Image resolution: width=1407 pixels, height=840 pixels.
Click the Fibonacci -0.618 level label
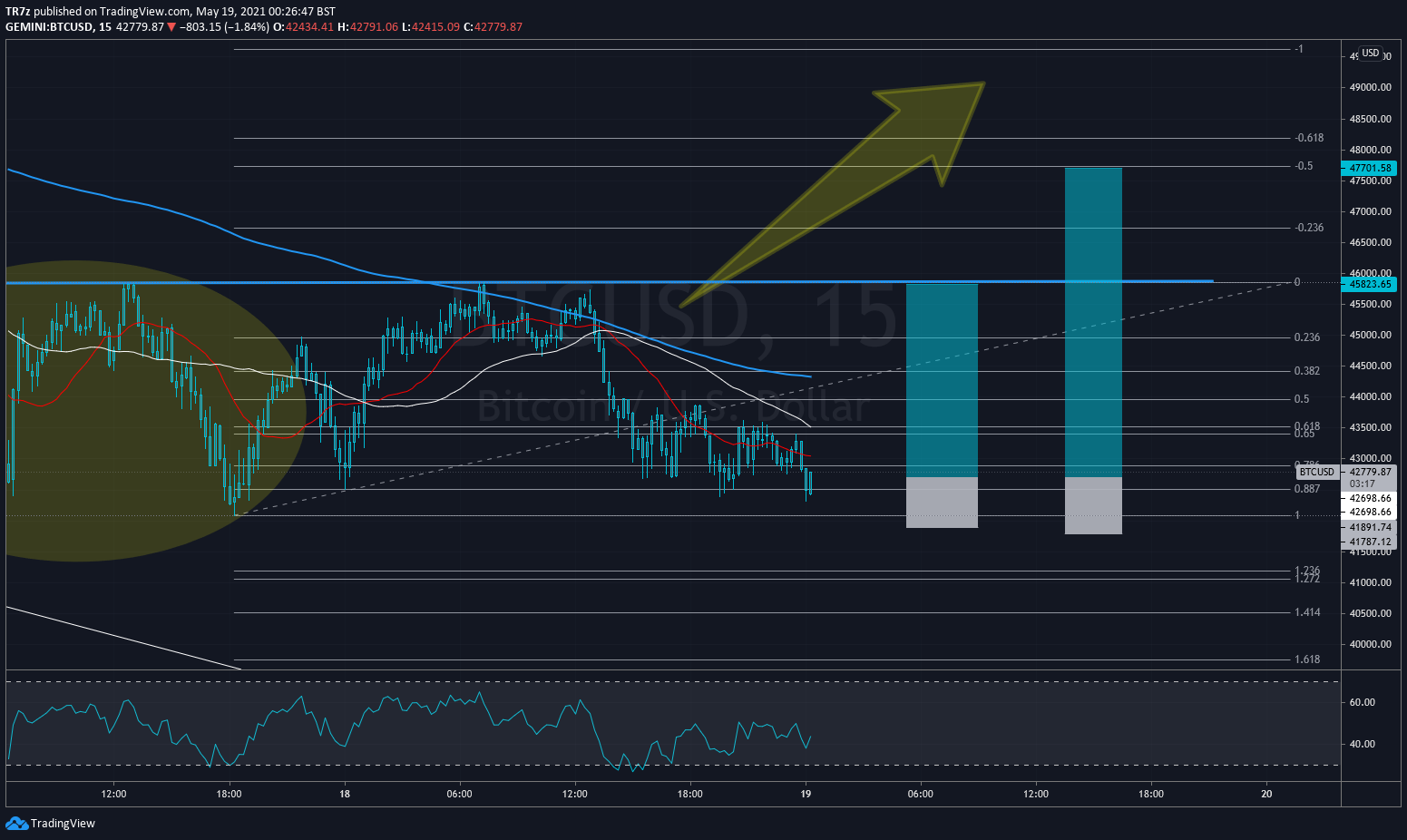coord(1309,138)
